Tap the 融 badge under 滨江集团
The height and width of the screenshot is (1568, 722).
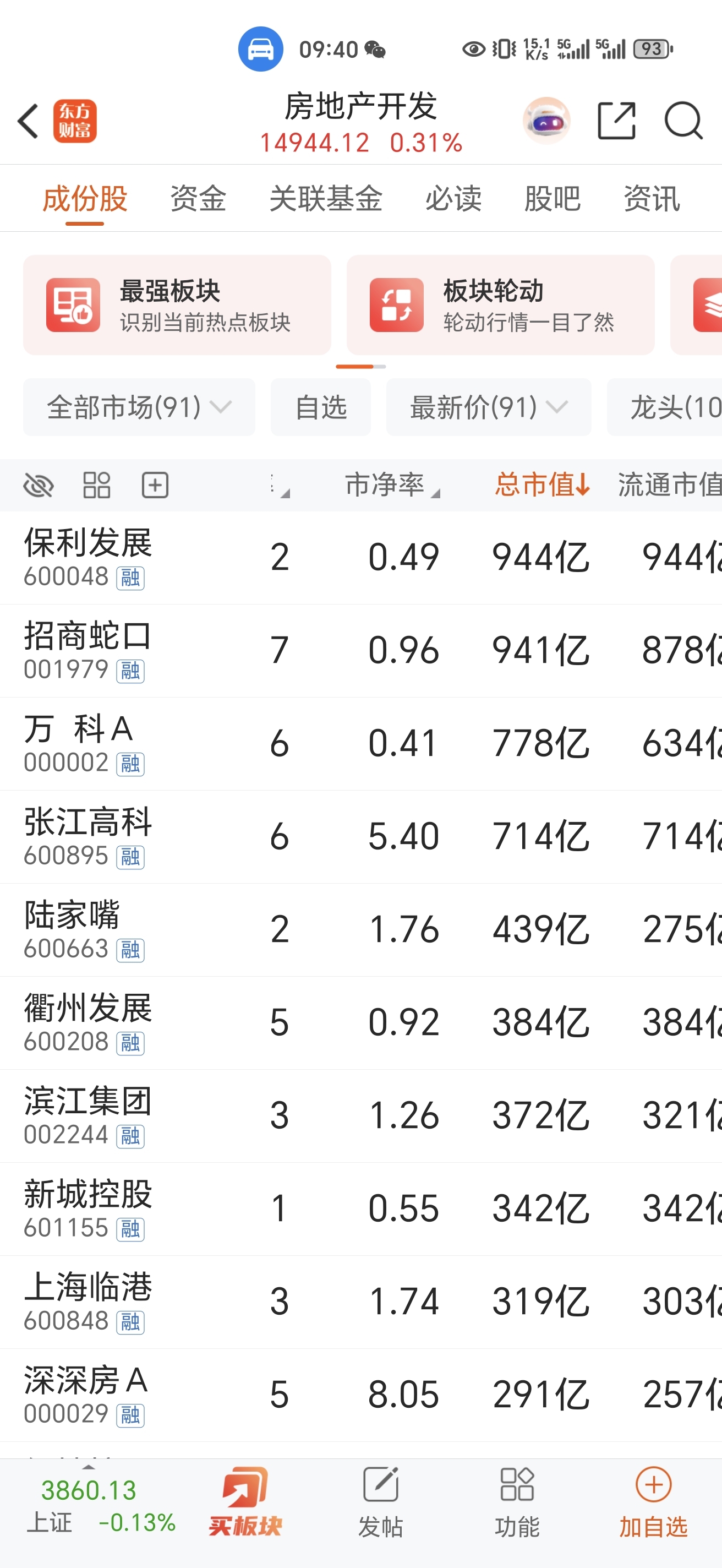(x=130, y=1136)
